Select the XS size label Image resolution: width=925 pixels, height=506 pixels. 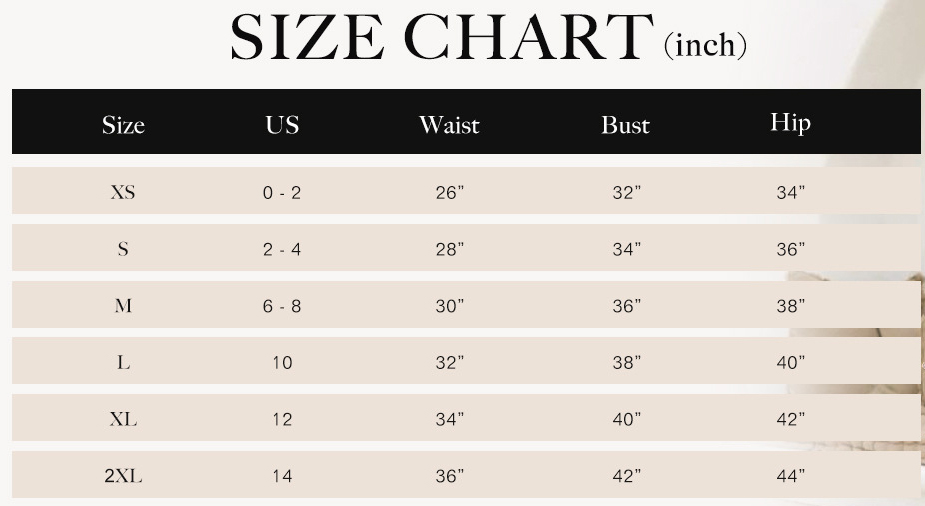click(123, 192)
